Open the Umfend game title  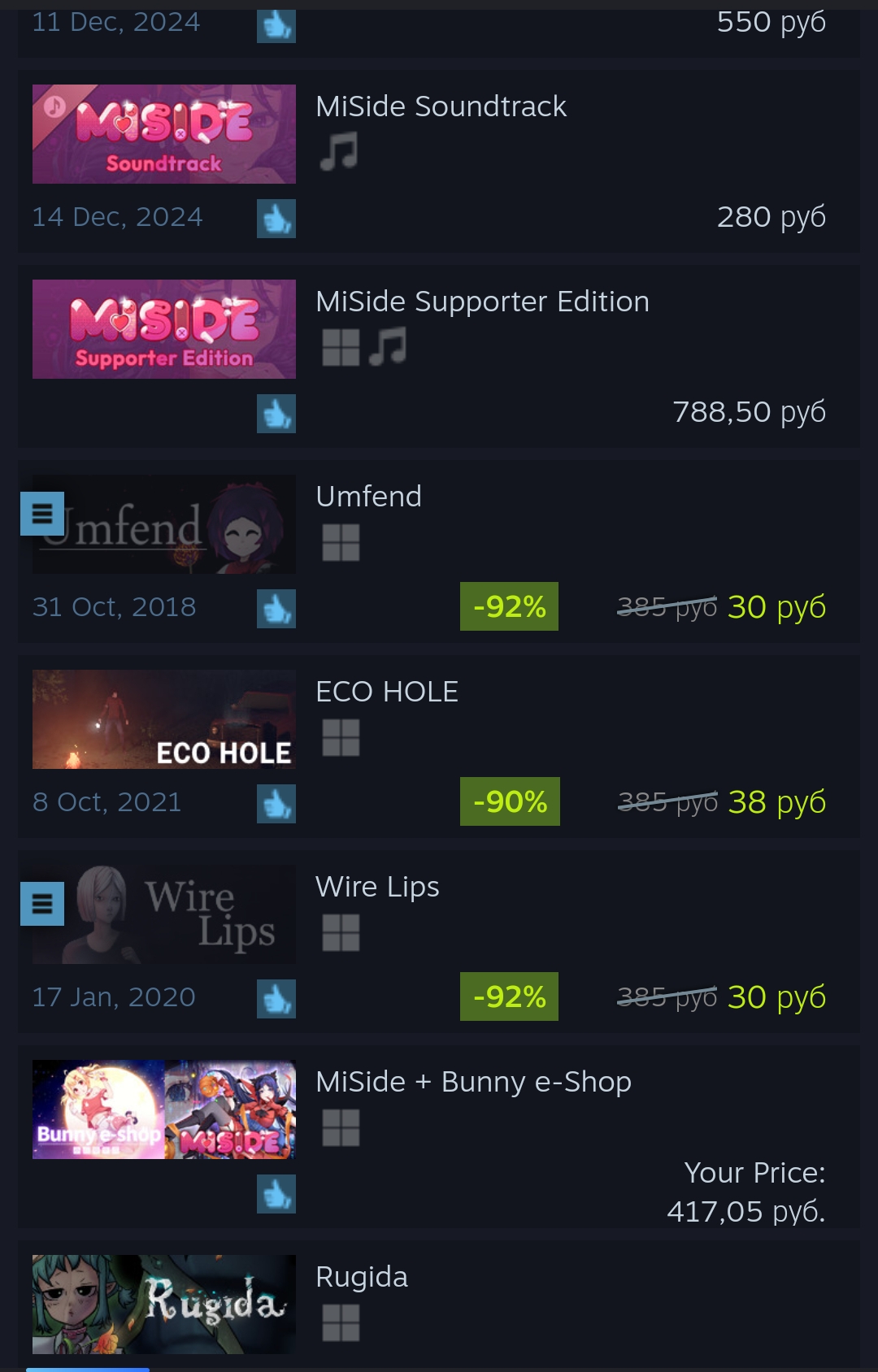[x=368, y=497]
